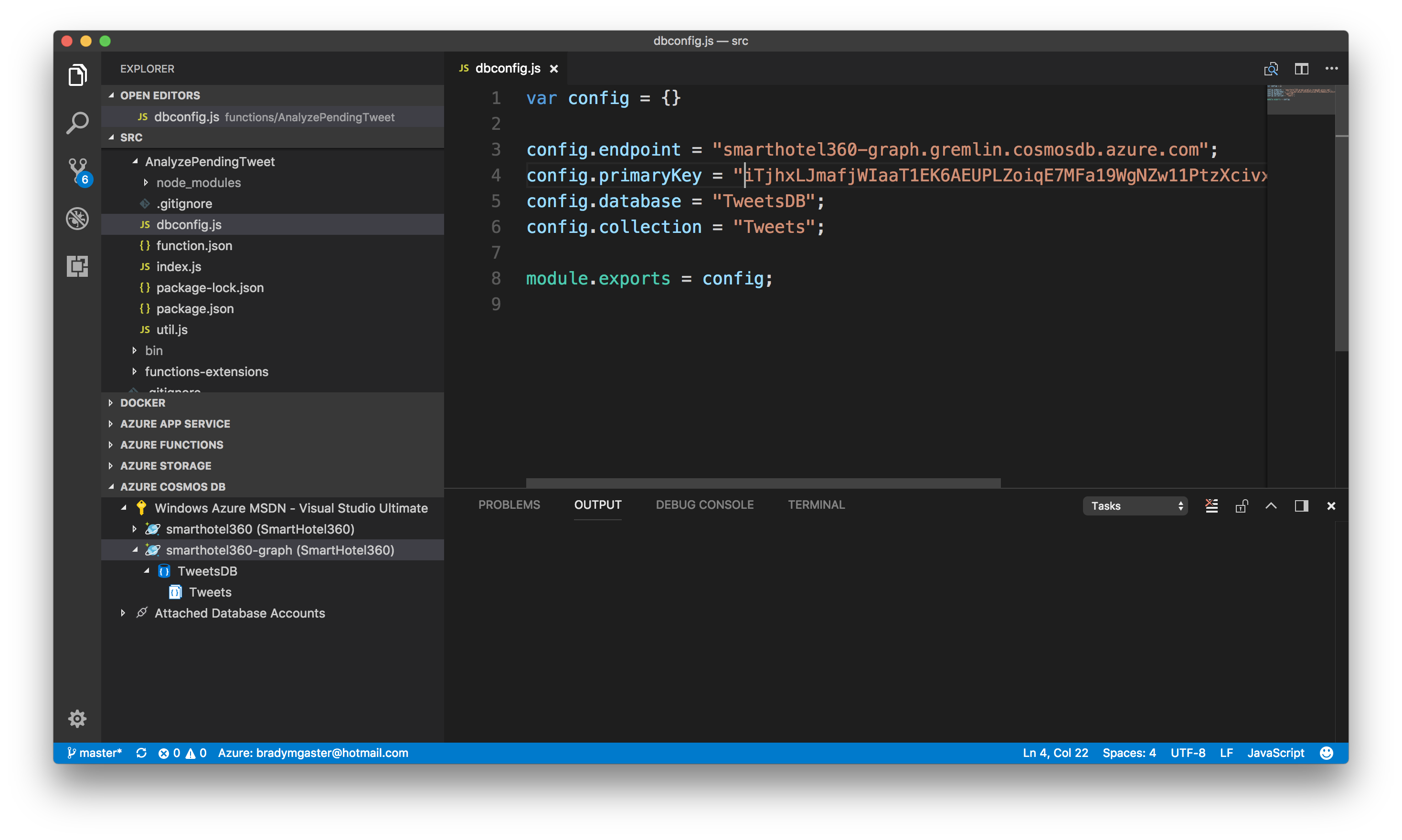Click the Extensions icon in activity bar

coord(78,265)
